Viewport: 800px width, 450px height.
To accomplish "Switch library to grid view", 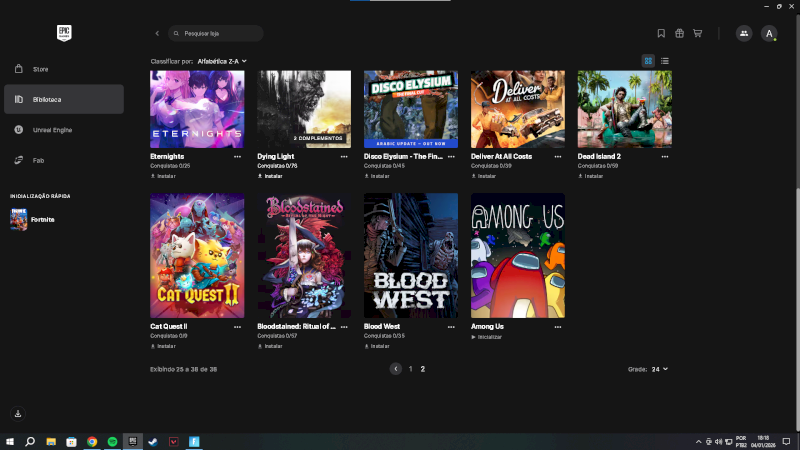I will [x=648, y=61].
